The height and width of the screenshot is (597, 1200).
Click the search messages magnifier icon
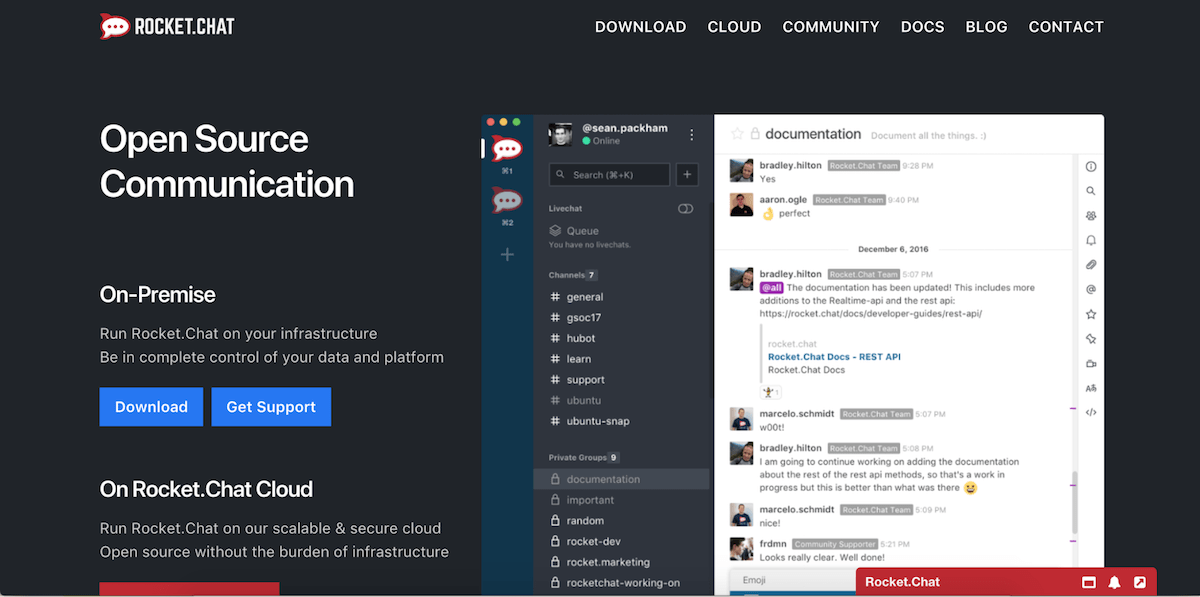click(1091, 191)
